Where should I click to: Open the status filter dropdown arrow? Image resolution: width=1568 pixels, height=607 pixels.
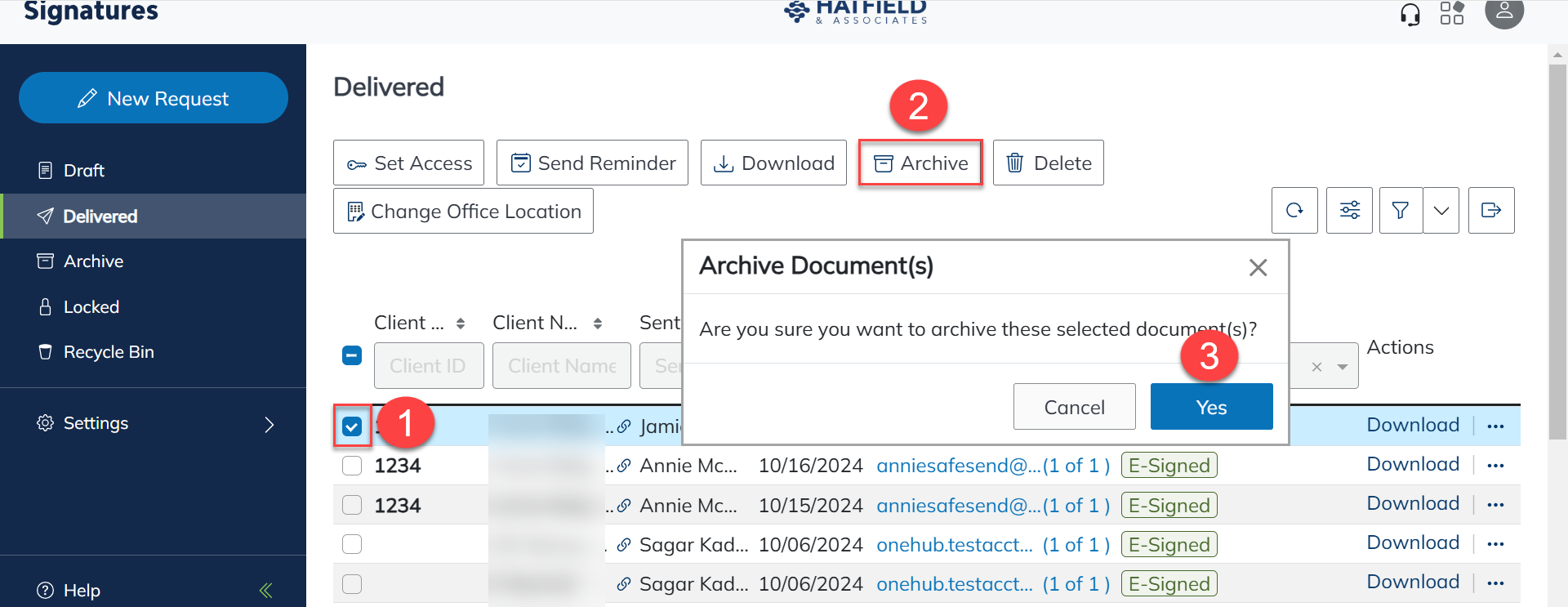coord(1343,367)
